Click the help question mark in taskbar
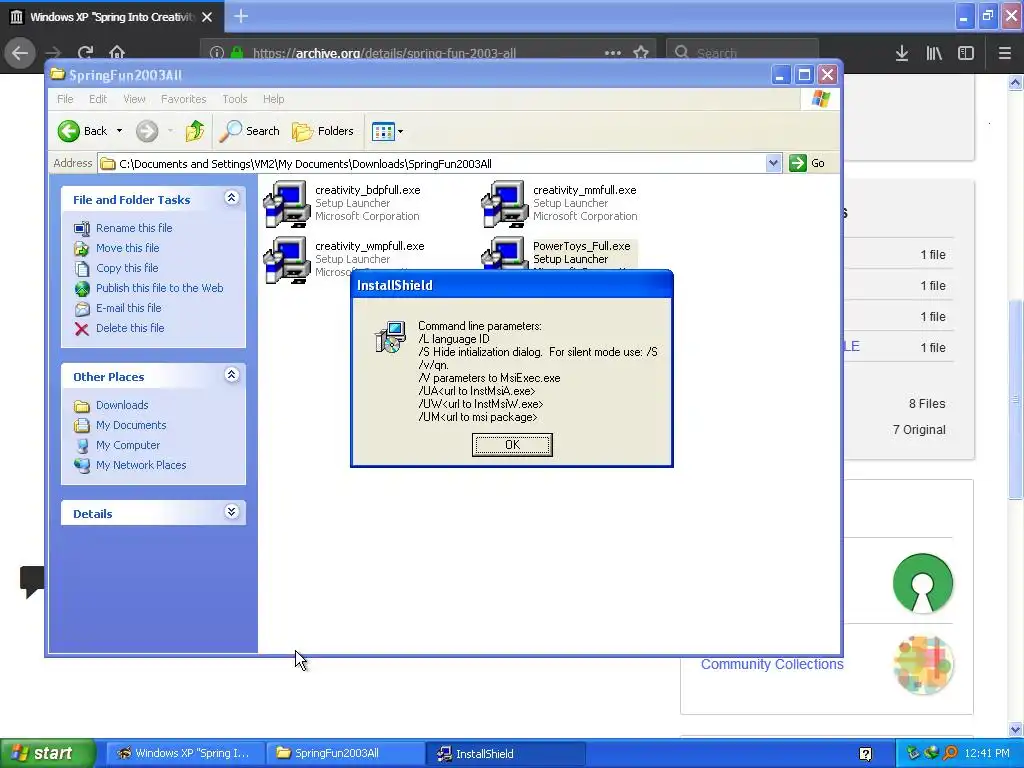Viewport: 1024px width, 768px height. [x=865, y=754]
